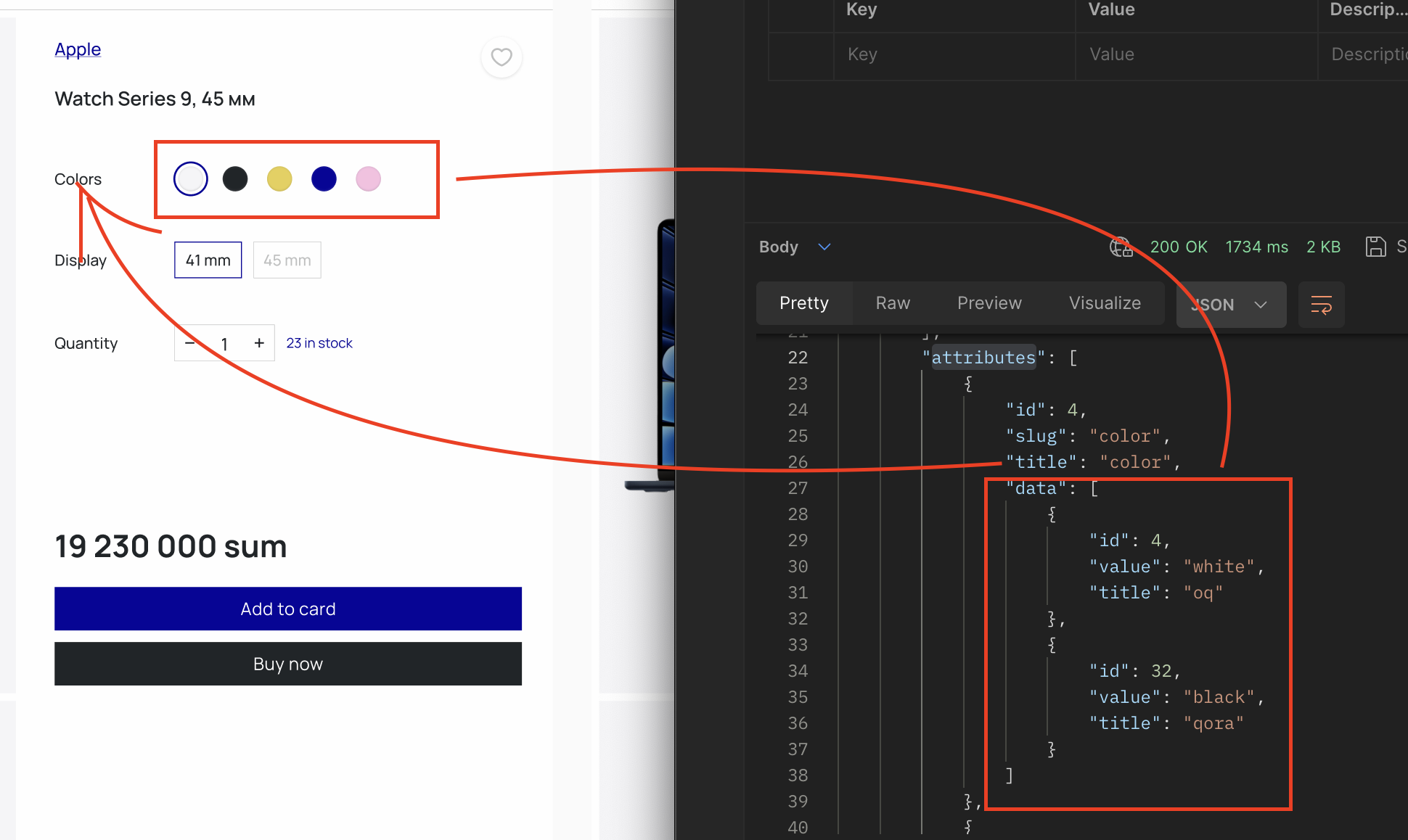Switch to the Pretty tab
Image resolution: width=1408 pixels, height=840 pixels.
[x=804, y=303]
